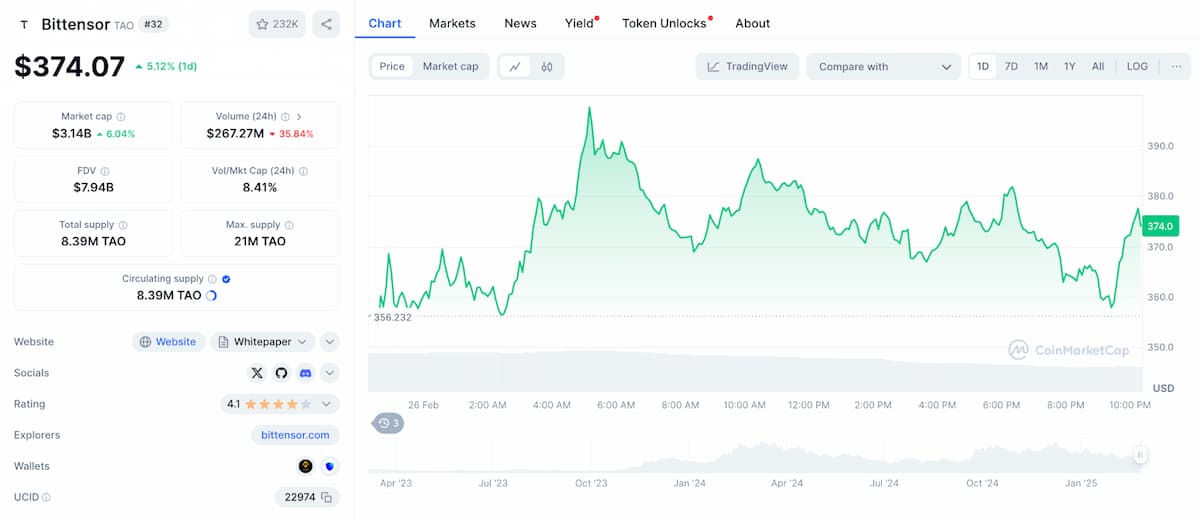This screenshot has height=518, width=1200.
Task: Expand the 4.1 rating dropdown
Action: tap(280, 404)
